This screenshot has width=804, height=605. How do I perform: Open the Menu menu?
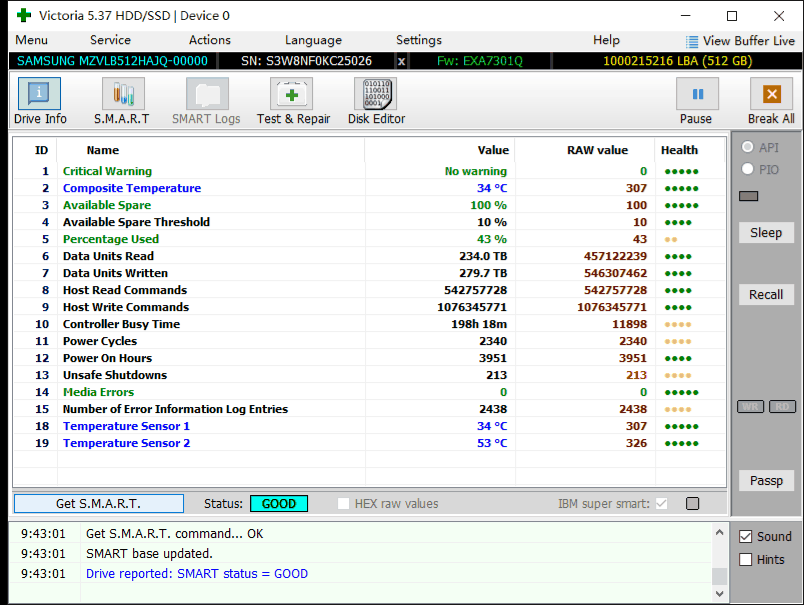[31, 40]
